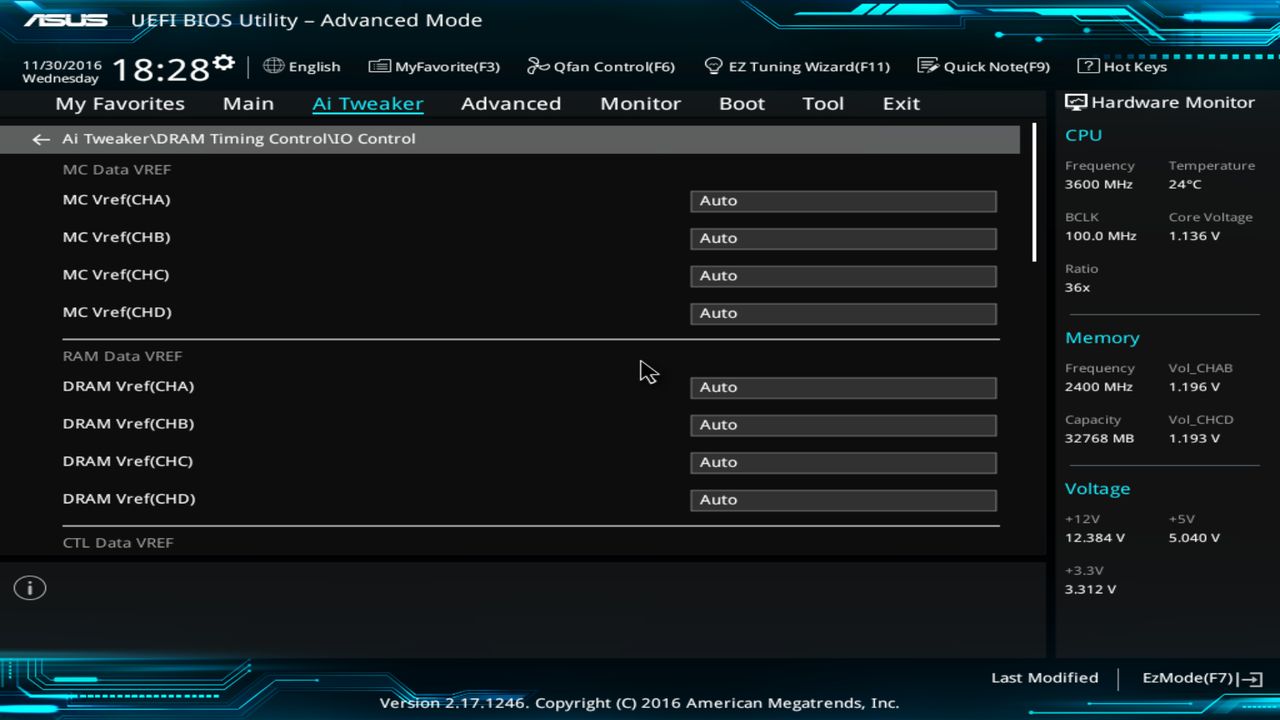Open the Monitor section
Image resolution: width=1280 pixels, height=720 pixels.
tap(640, 103)
